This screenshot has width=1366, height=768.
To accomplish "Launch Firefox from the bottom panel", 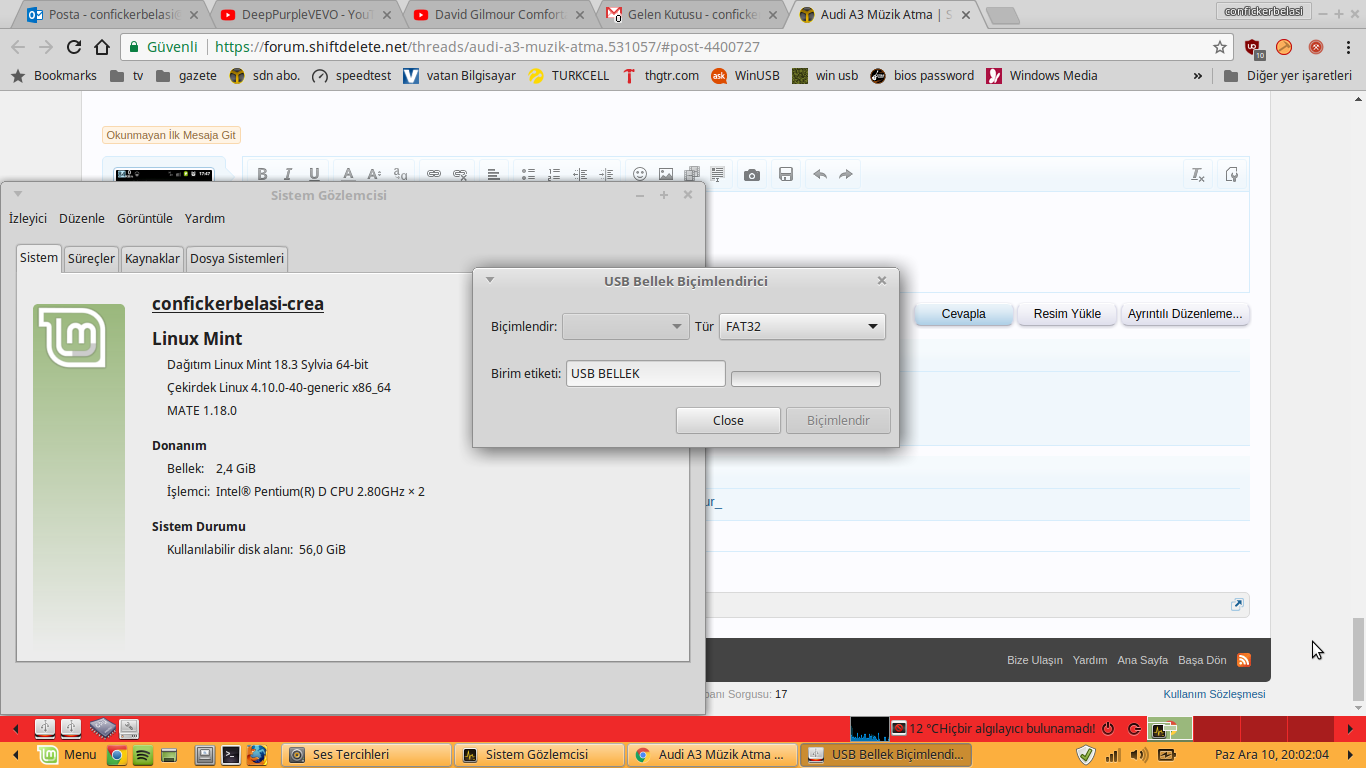I will 257,755.
